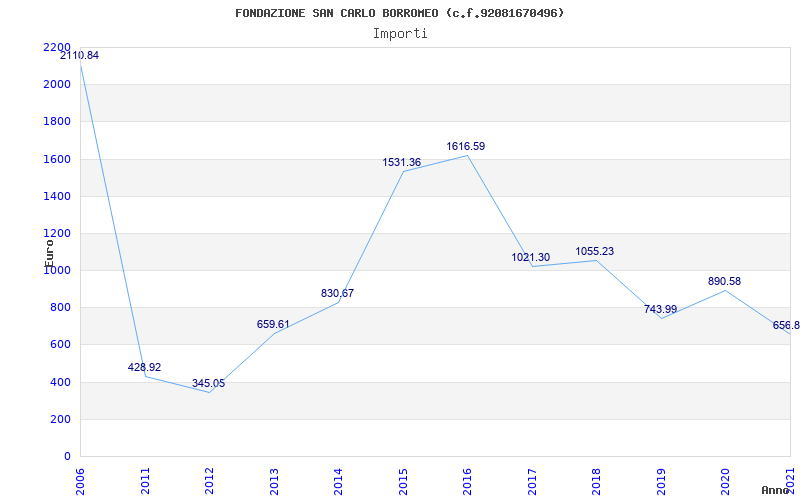Viewport: 800px width, 500px height.
Task: Click the 2015 x-axis label
Action: click(x=403, y=481)
